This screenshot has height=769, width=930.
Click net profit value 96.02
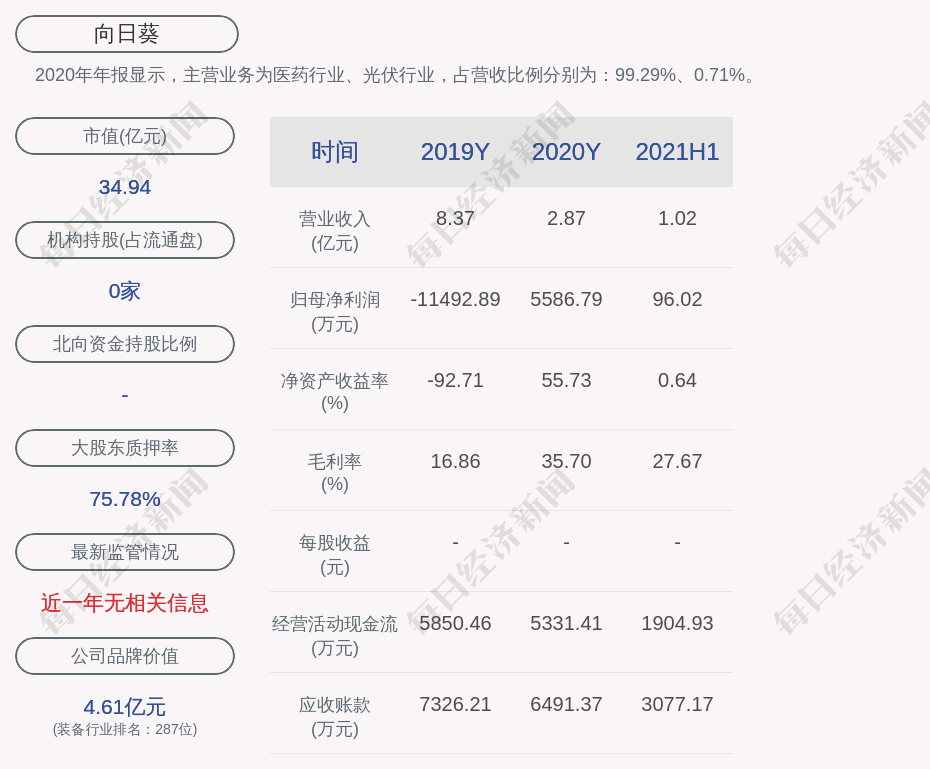pos(677,299)
